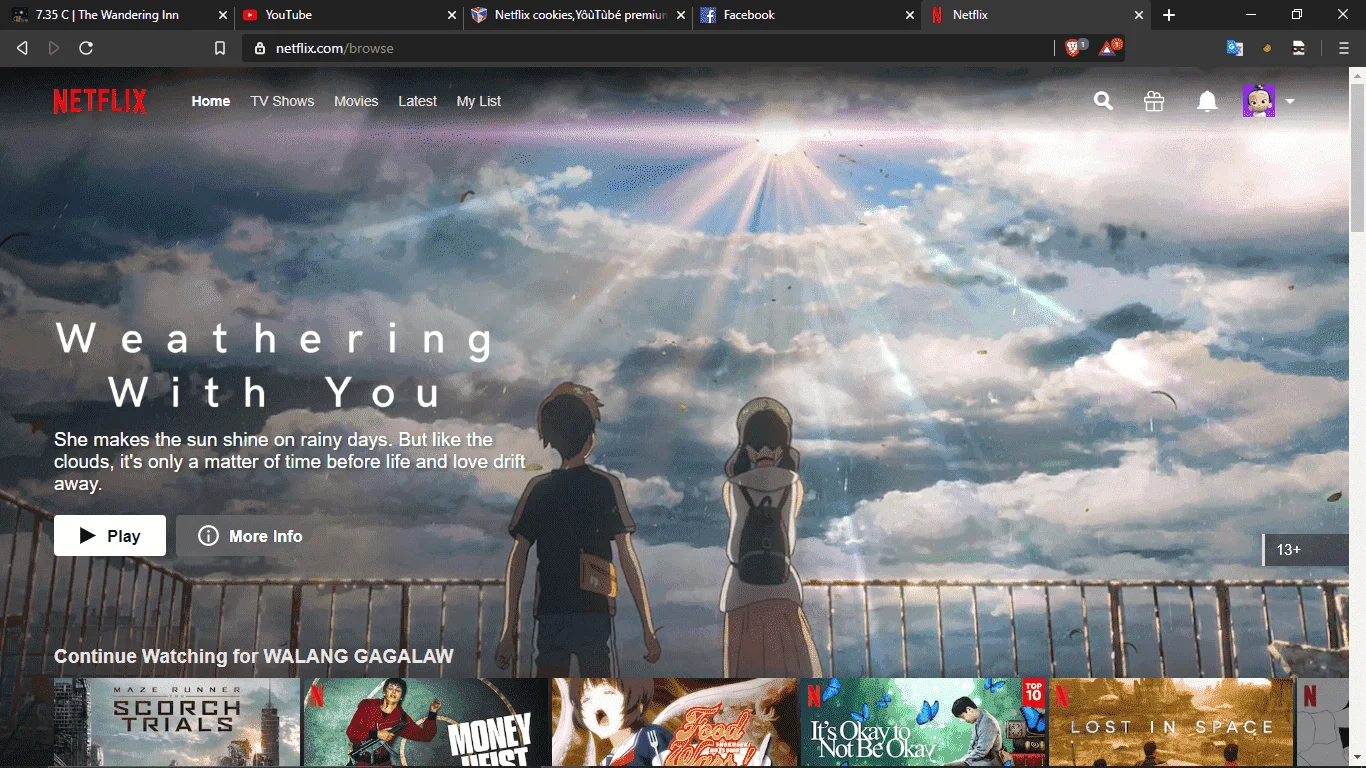Viewport: 1366px width, 768px height.
Task: Open More Info for Weathering With You
Action: [x=249, y=536]
